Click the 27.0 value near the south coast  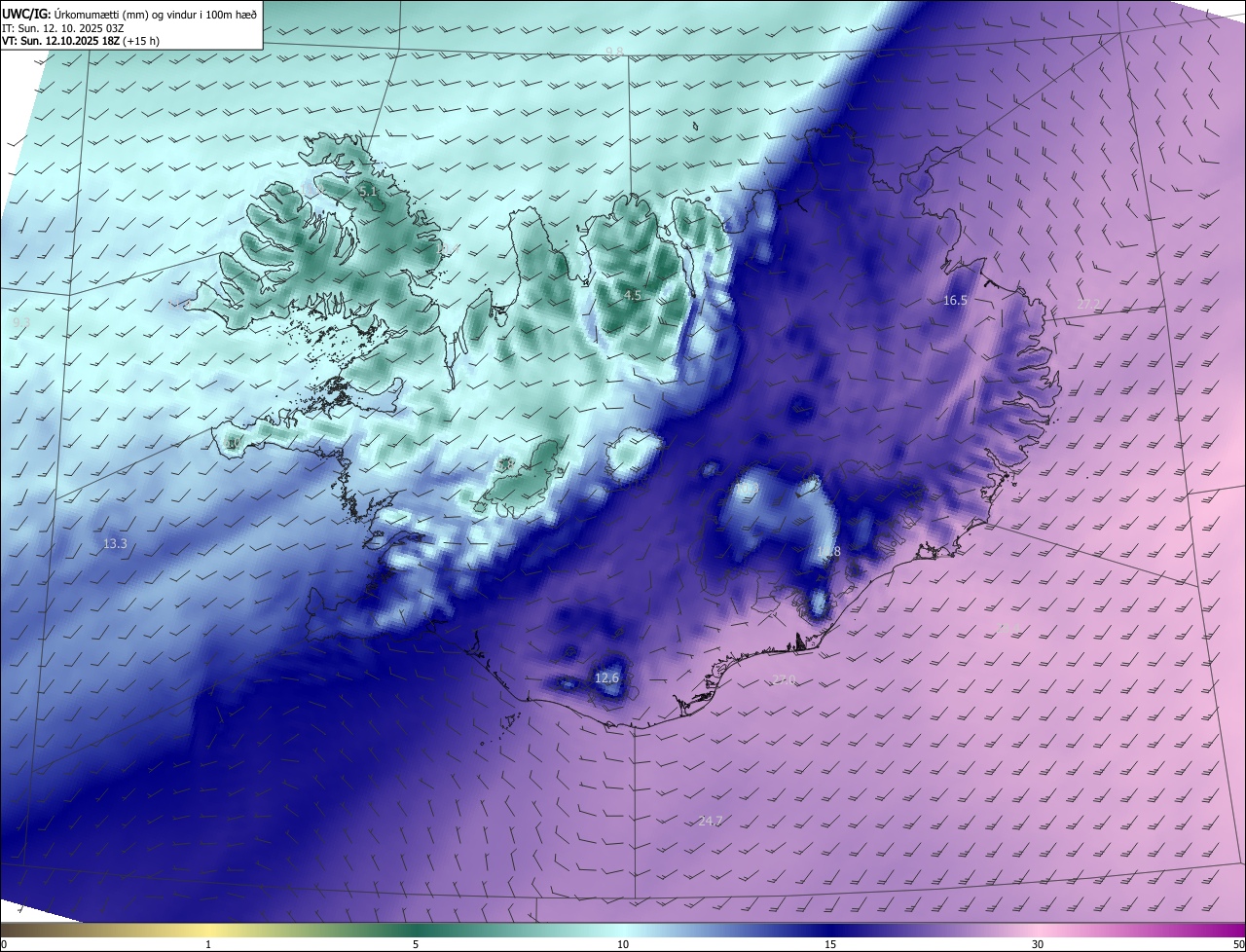[784, 680]
